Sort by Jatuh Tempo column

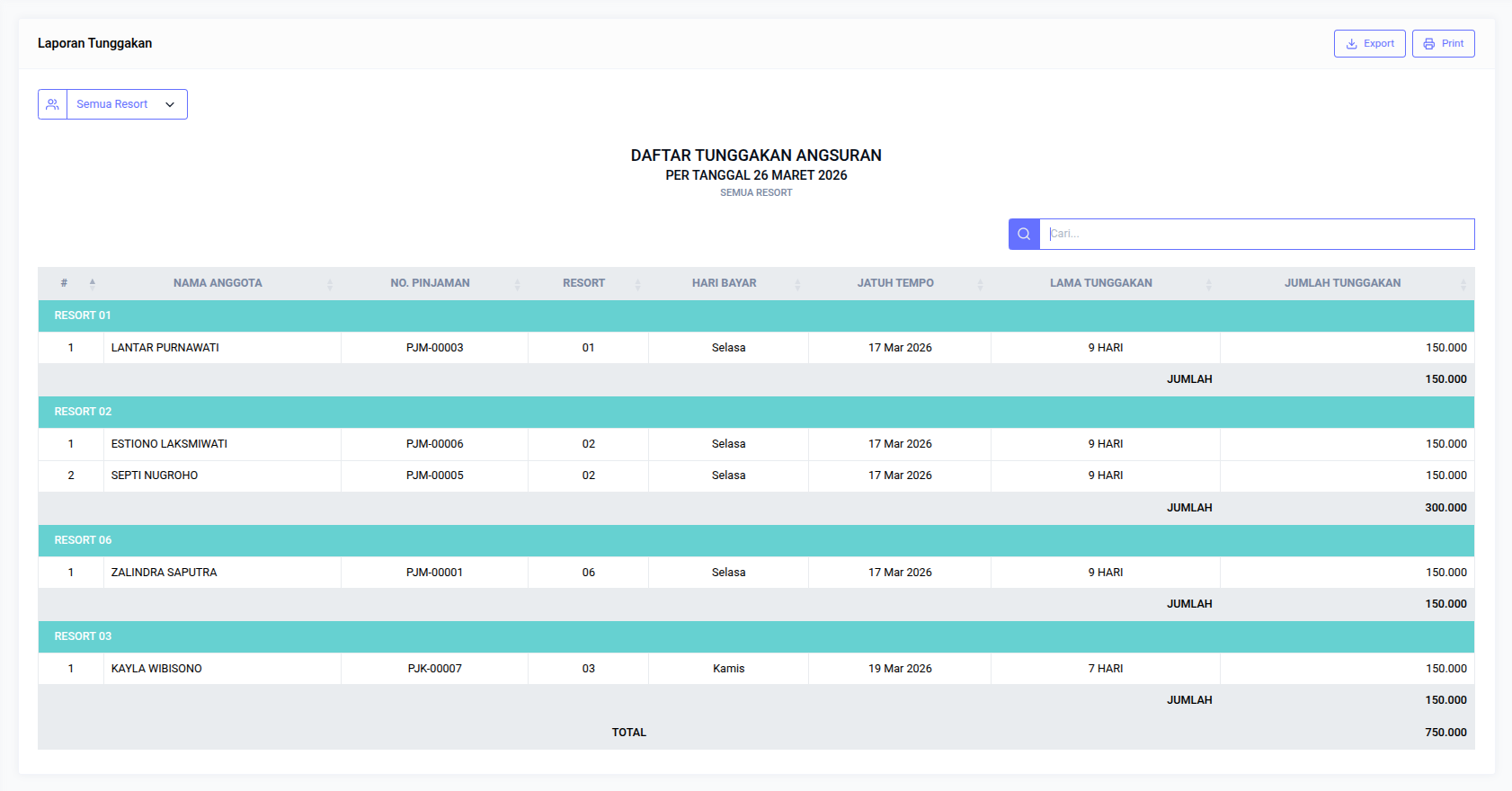[895, 283]
